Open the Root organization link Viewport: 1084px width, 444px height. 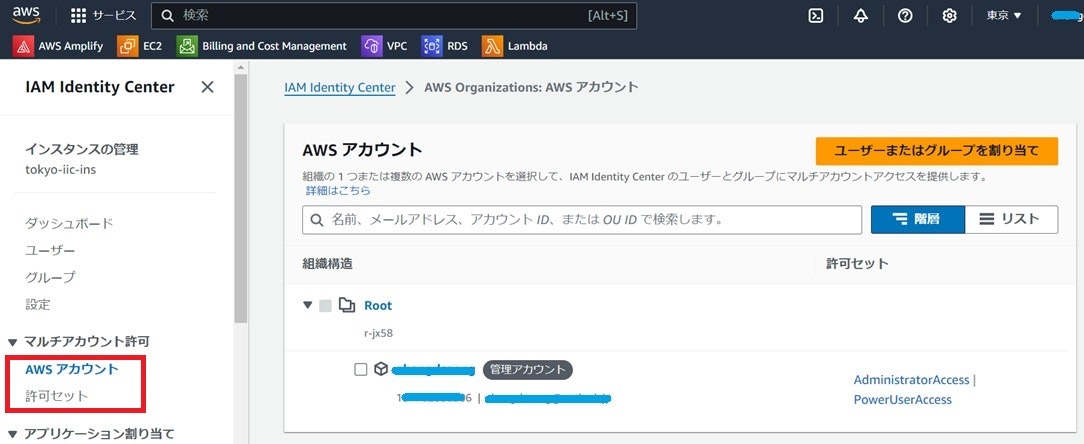378,305
